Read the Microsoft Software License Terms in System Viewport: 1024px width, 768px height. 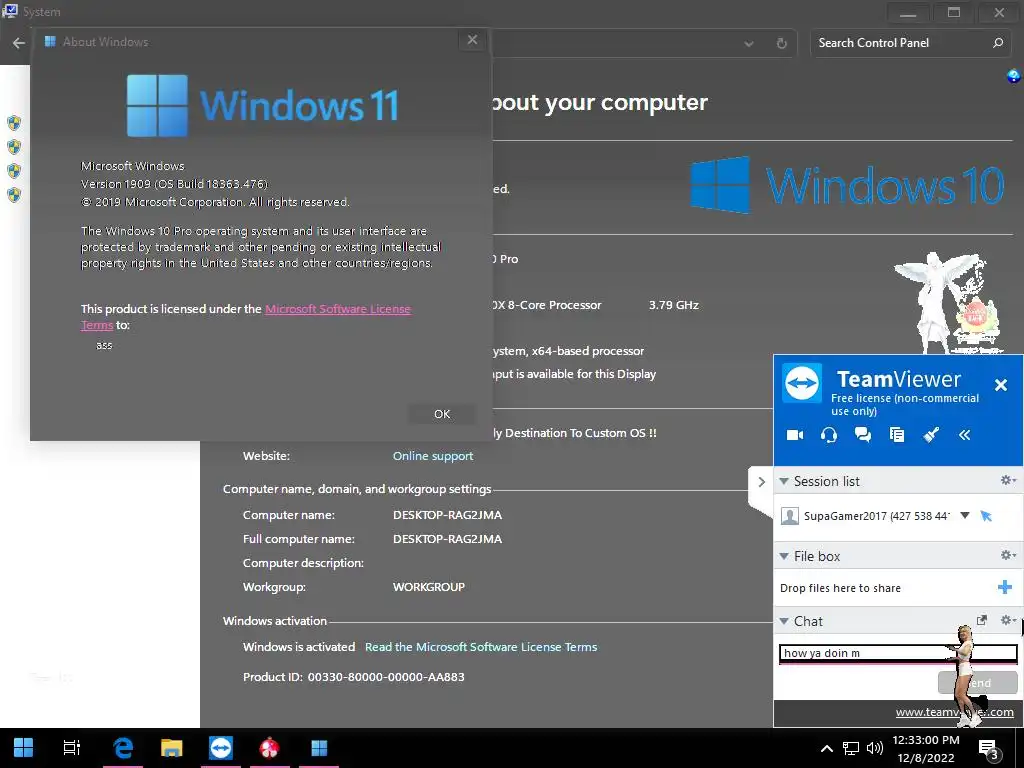481,647
